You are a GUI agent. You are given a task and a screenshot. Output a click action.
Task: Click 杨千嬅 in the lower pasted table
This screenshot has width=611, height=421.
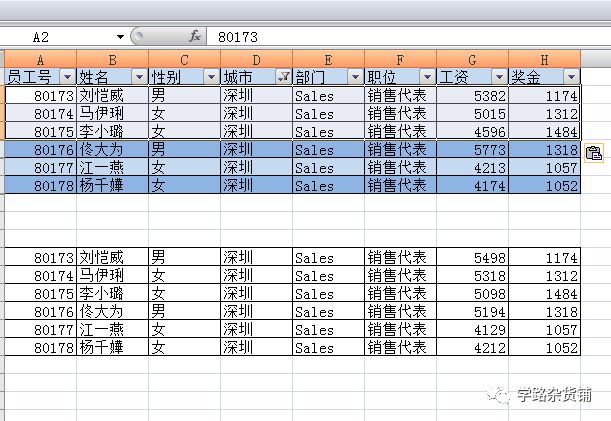click(101, 347)
